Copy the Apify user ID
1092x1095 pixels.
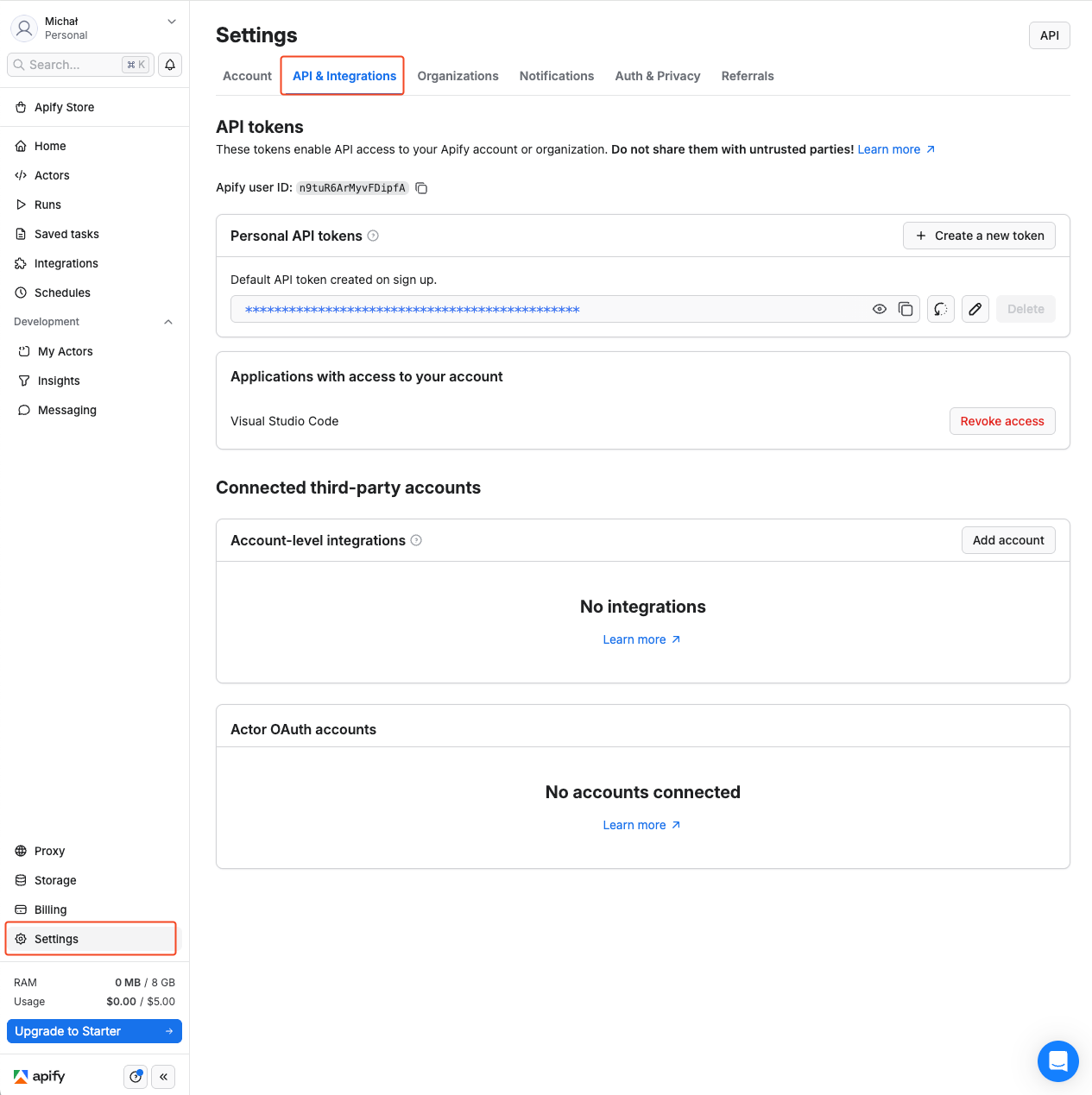(x=420, y=187)
